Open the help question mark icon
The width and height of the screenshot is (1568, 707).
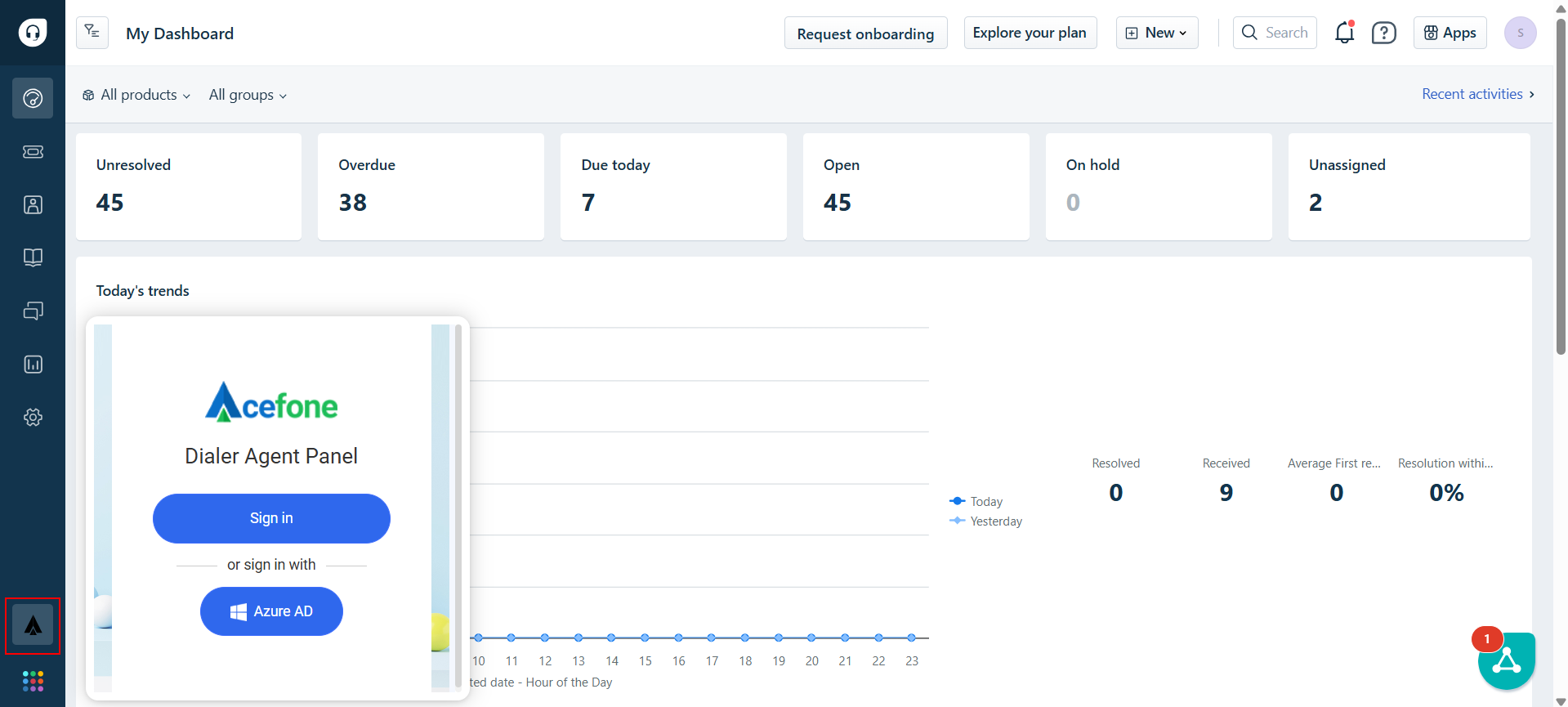(1383, 33)
